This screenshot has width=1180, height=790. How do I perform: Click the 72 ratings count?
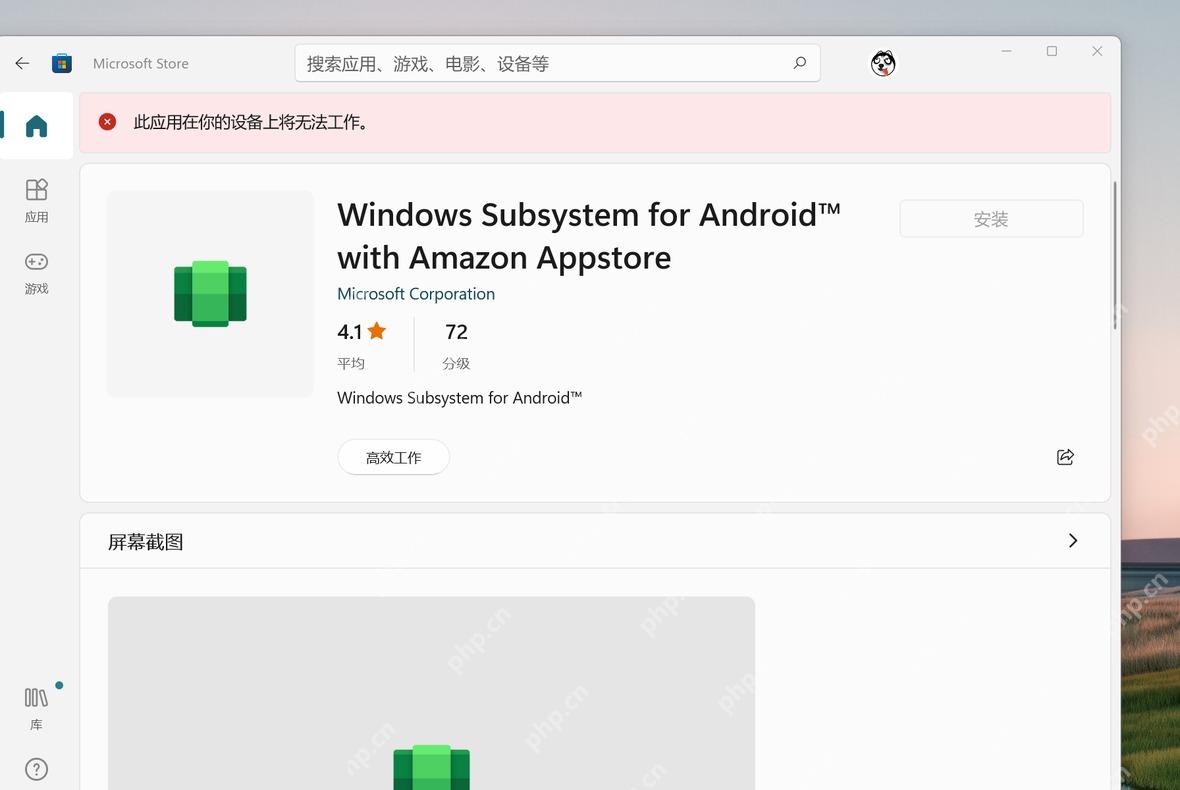456,332
